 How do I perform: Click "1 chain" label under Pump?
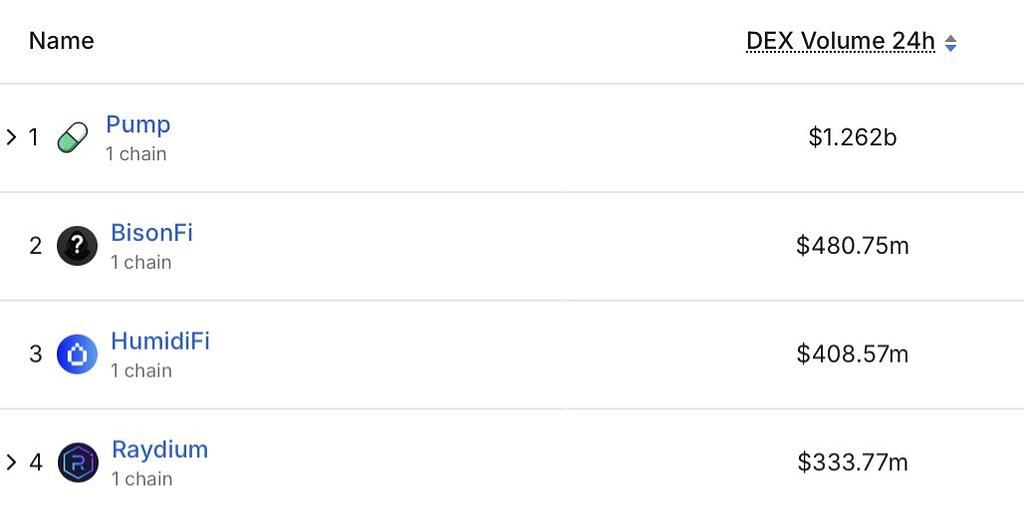(x=136, y=154)
